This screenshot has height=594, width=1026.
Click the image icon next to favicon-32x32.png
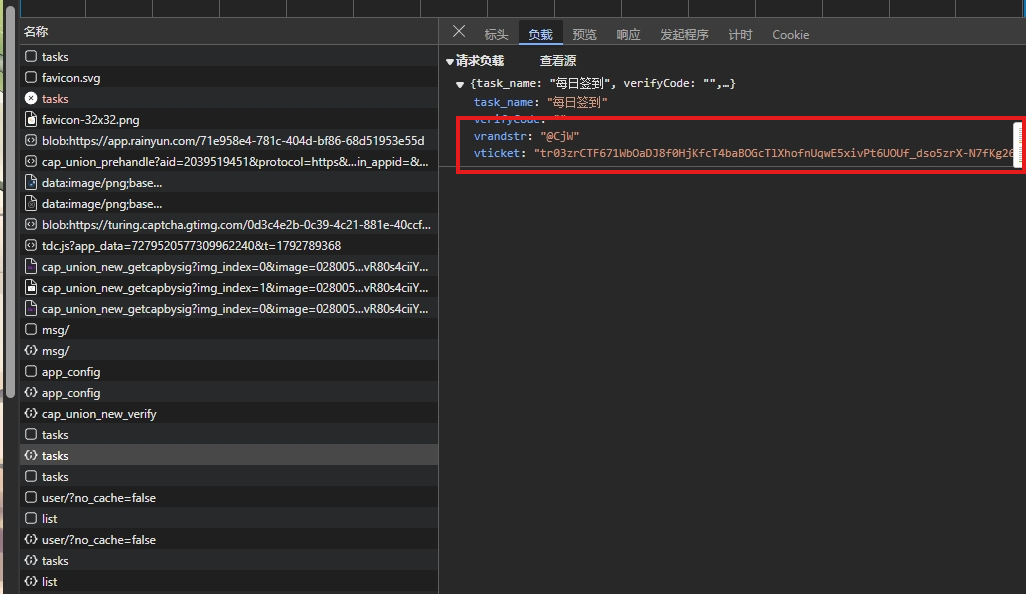[x=31, y=120]
